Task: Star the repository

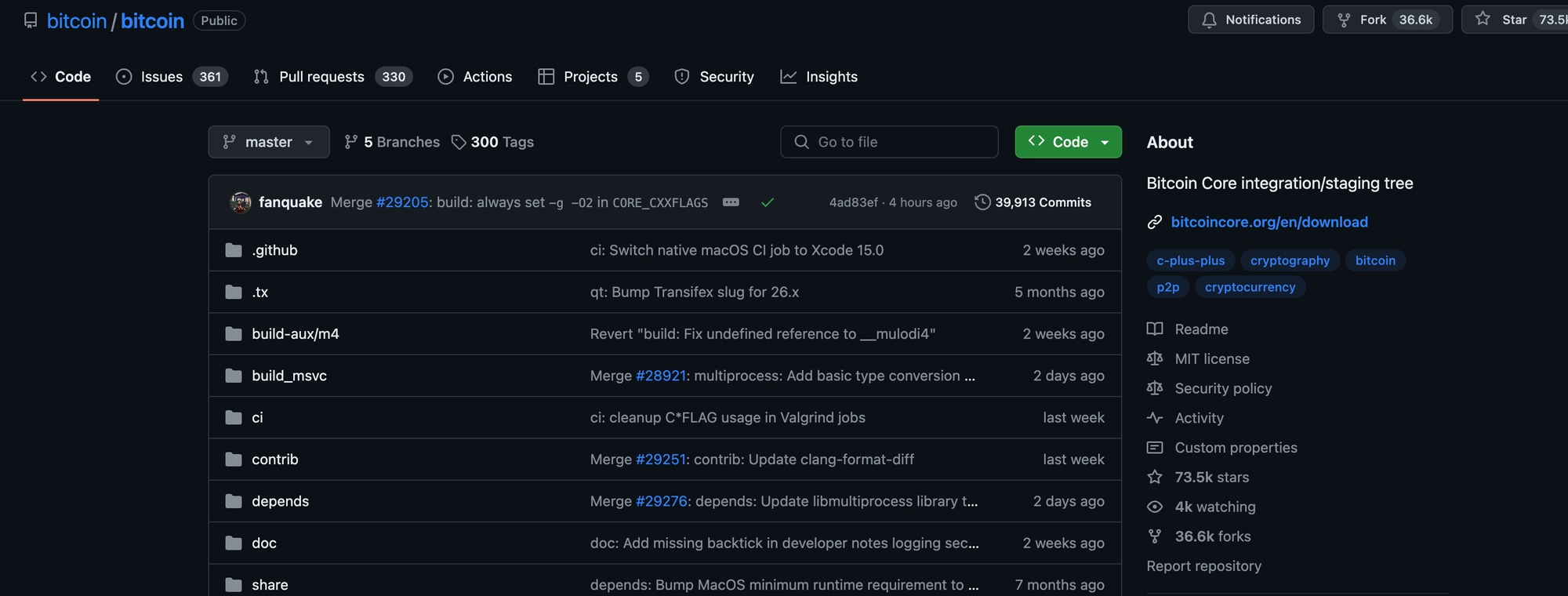Action: tap(1515, 20)
